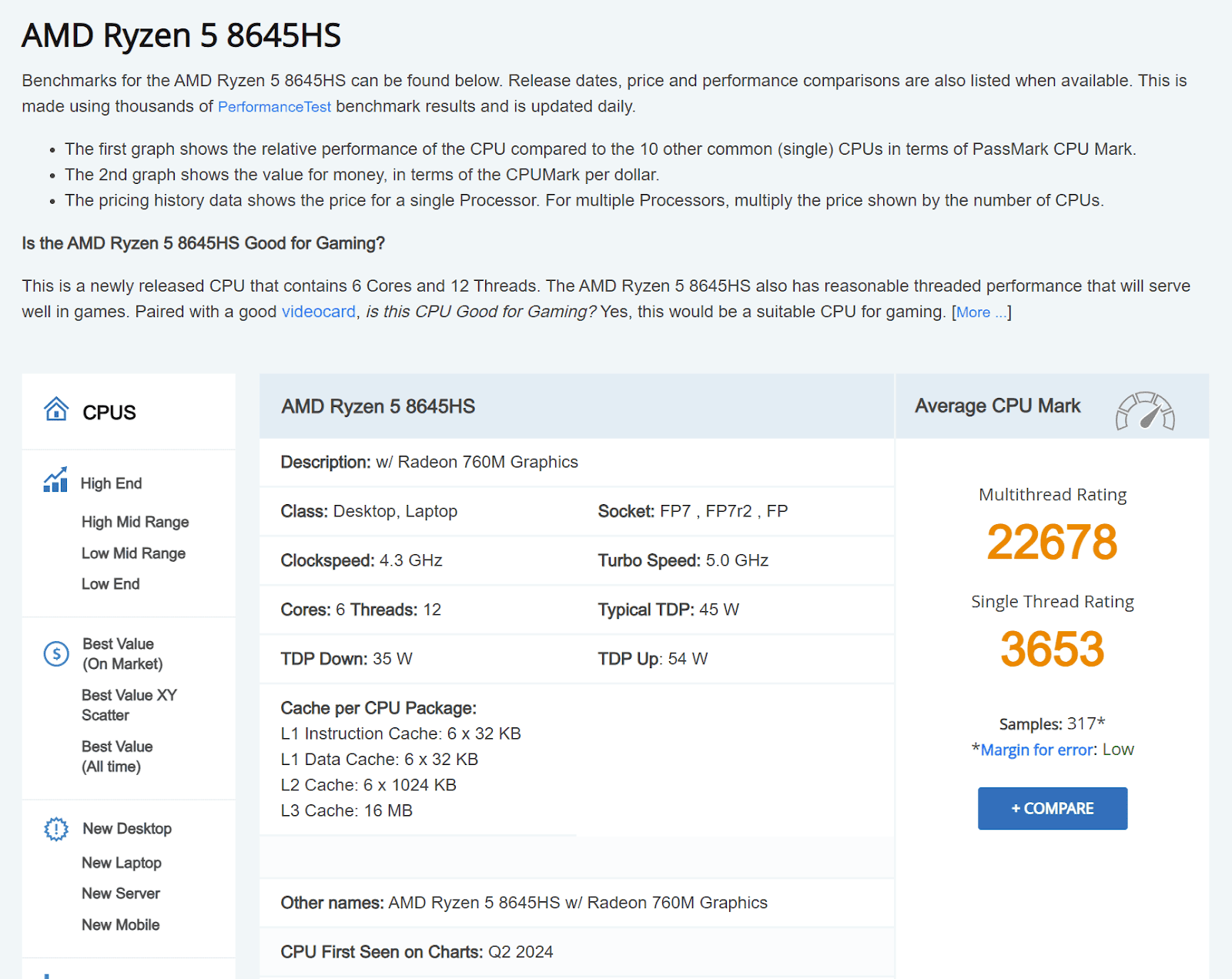Click L3 Cache: 16 MB line
Viewport: 1232px width, 979px height.
(346, 810)
